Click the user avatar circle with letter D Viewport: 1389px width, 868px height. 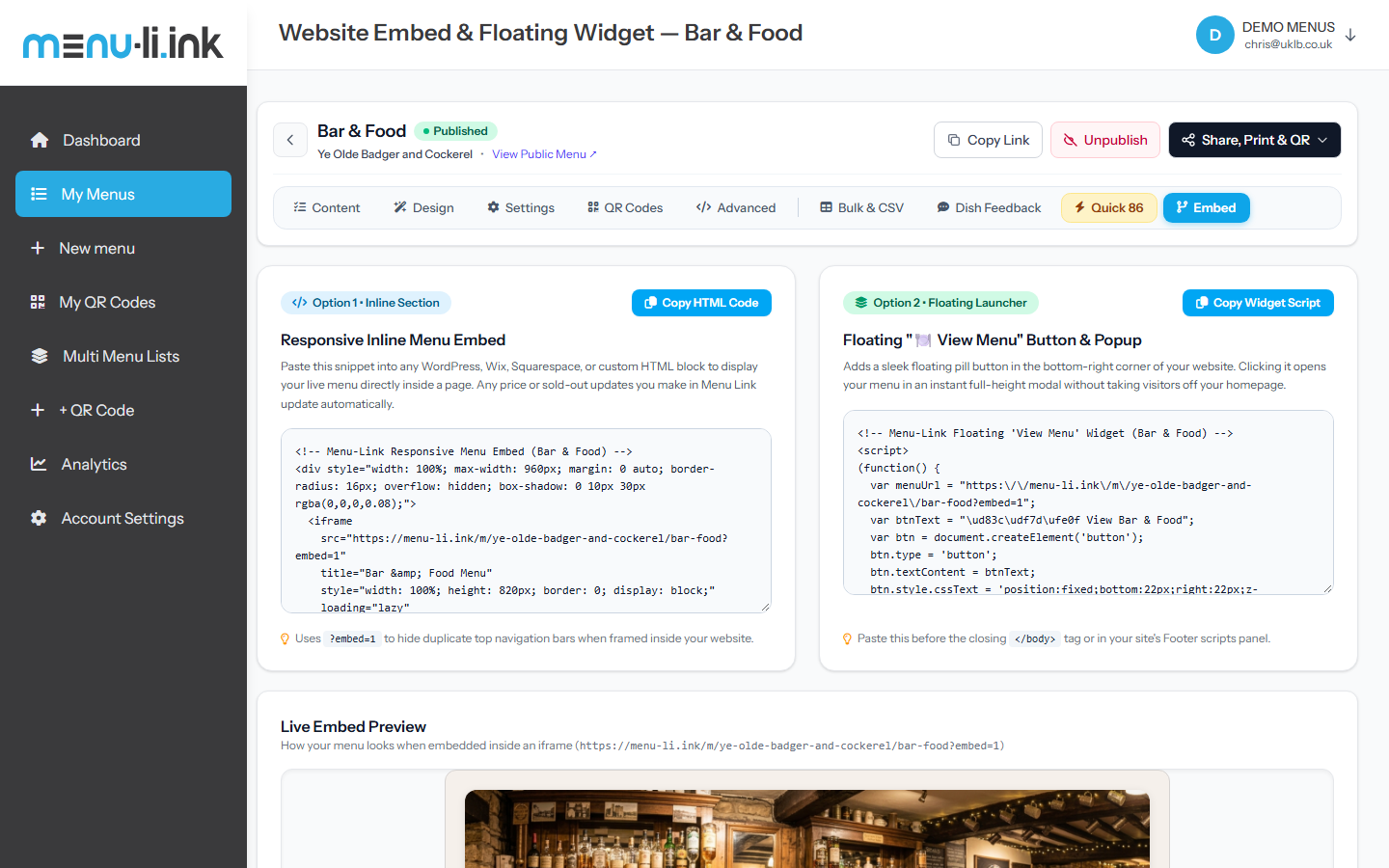[1215, 35]
